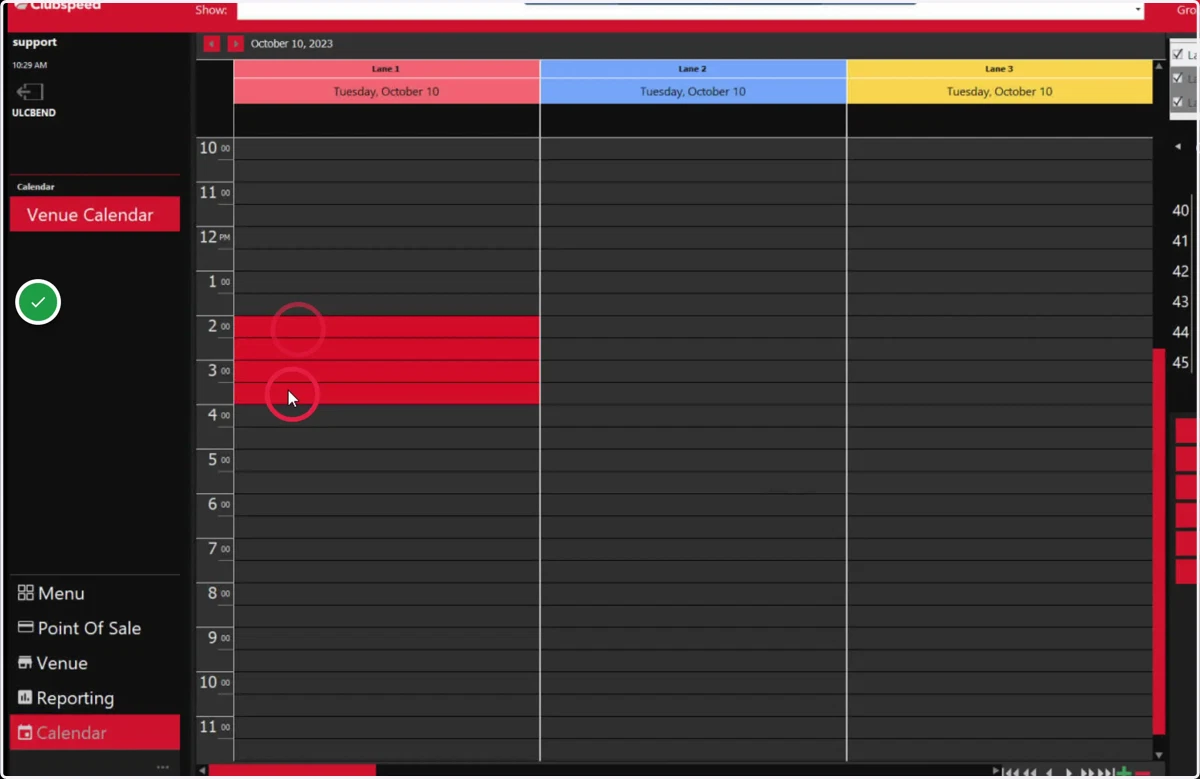Click the green plus add resource icon
Viewport: 1200px width, 779px height.
tap(1124, 772)
